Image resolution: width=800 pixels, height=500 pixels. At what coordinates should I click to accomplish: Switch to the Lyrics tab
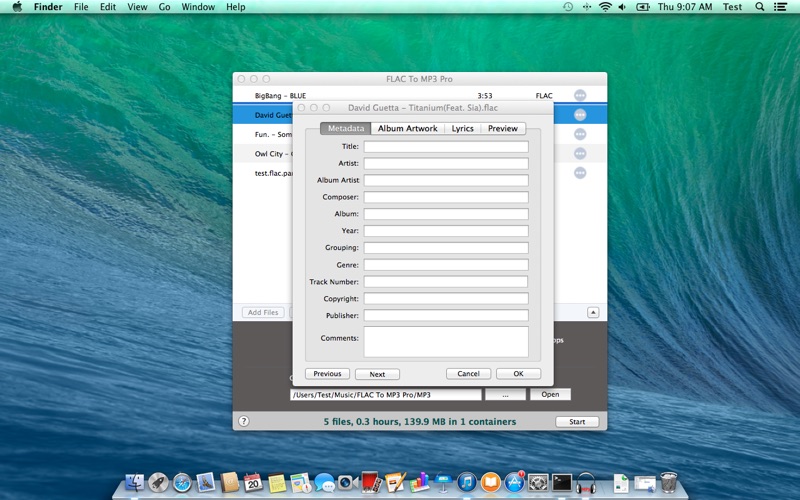pyautogui.click(x=462, y=128)
